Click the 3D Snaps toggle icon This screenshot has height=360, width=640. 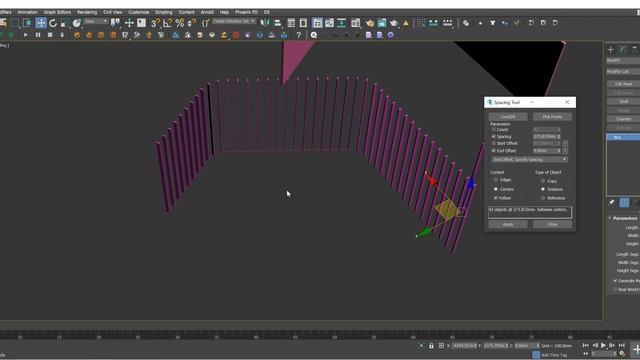click(155, 23)
